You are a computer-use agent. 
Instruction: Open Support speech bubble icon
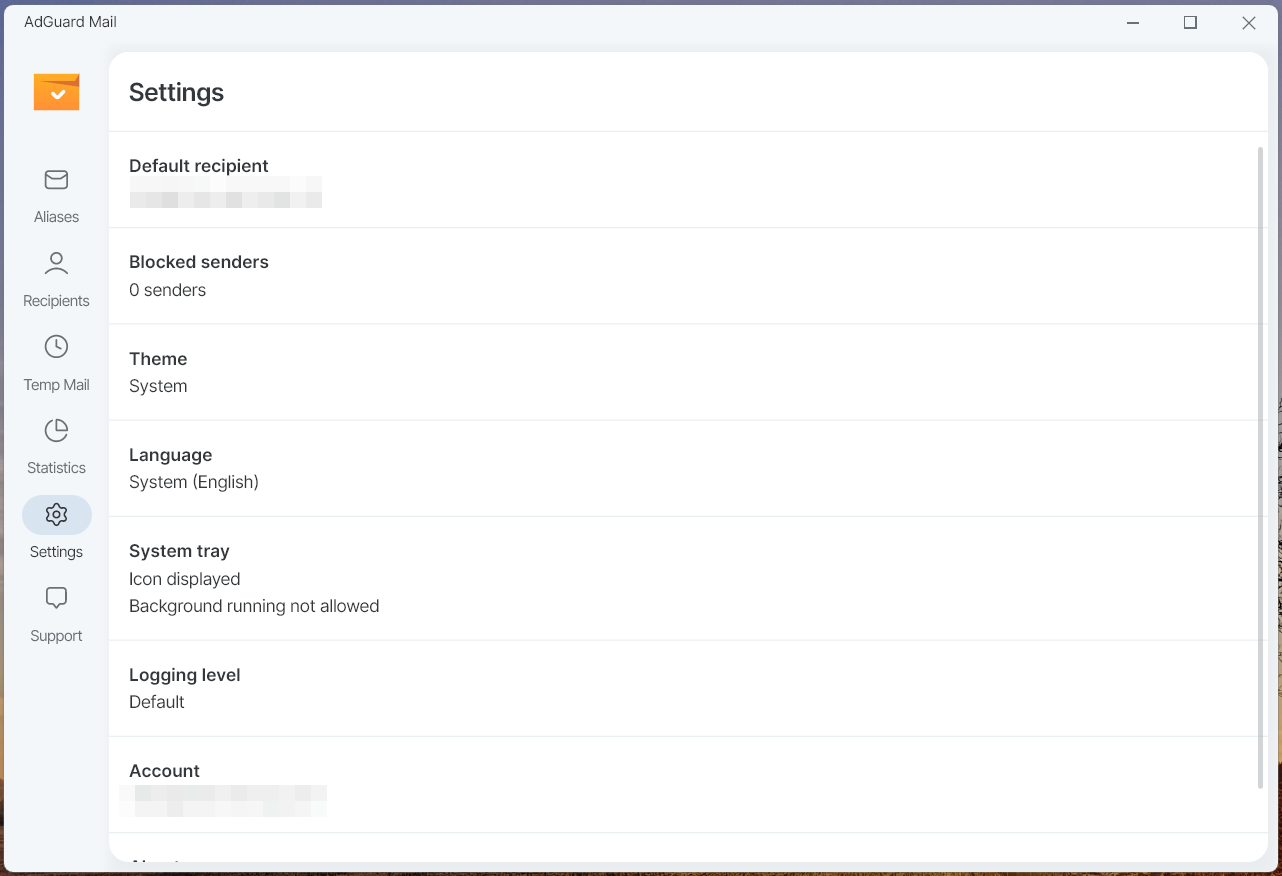(56, 598)
